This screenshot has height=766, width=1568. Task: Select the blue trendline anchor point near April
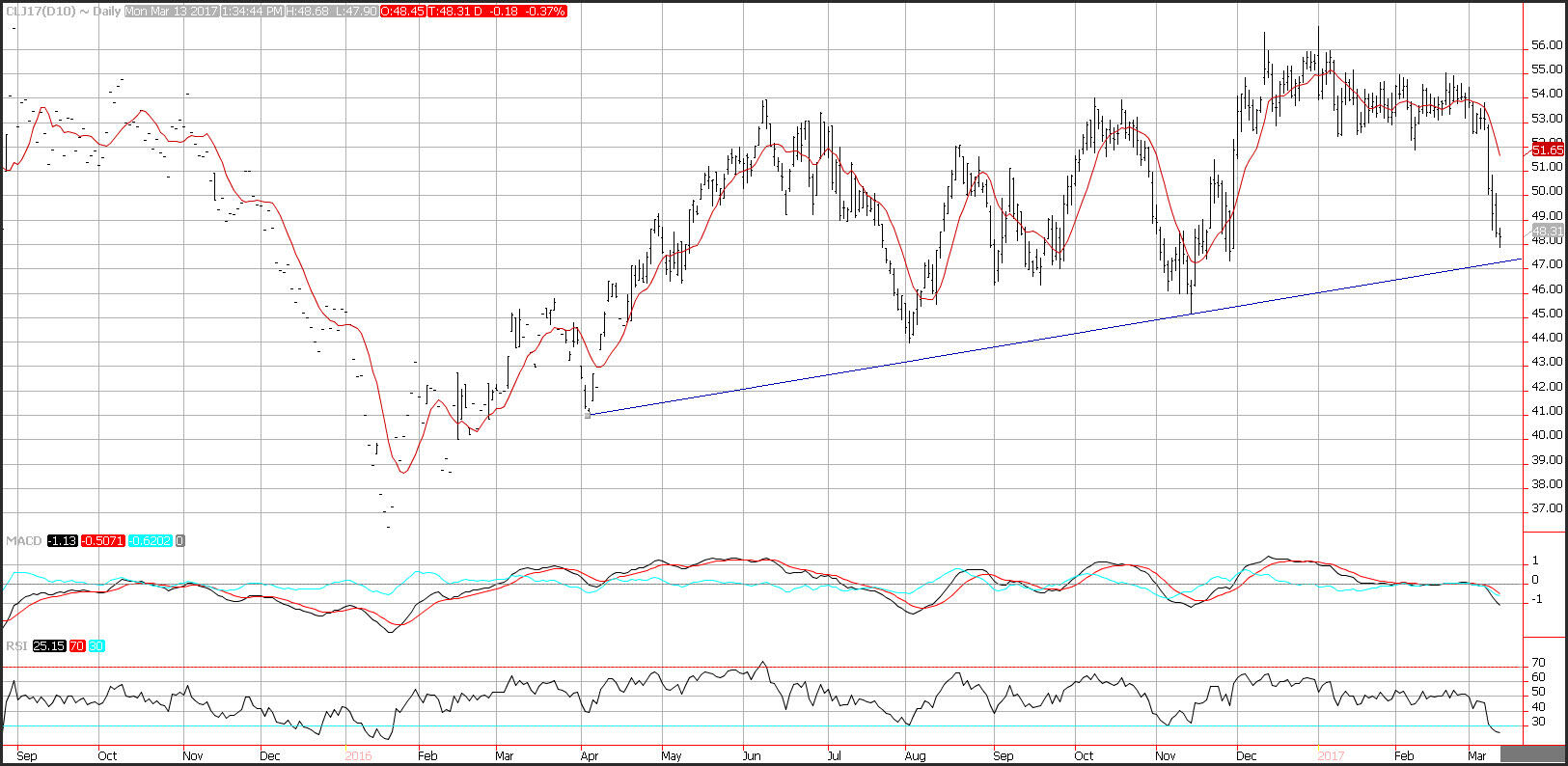pos(588,415)
